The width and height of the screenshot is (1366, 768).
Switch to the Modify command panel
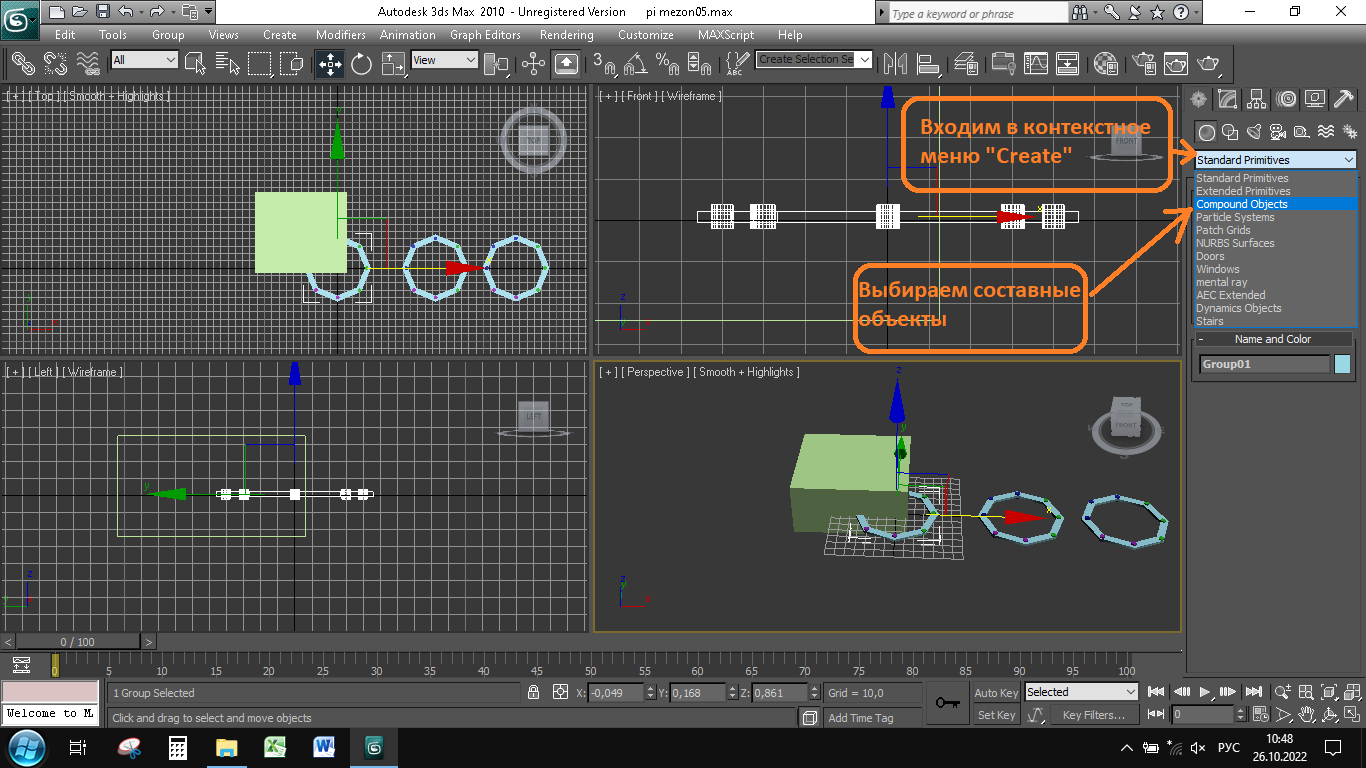point(1228,99)
